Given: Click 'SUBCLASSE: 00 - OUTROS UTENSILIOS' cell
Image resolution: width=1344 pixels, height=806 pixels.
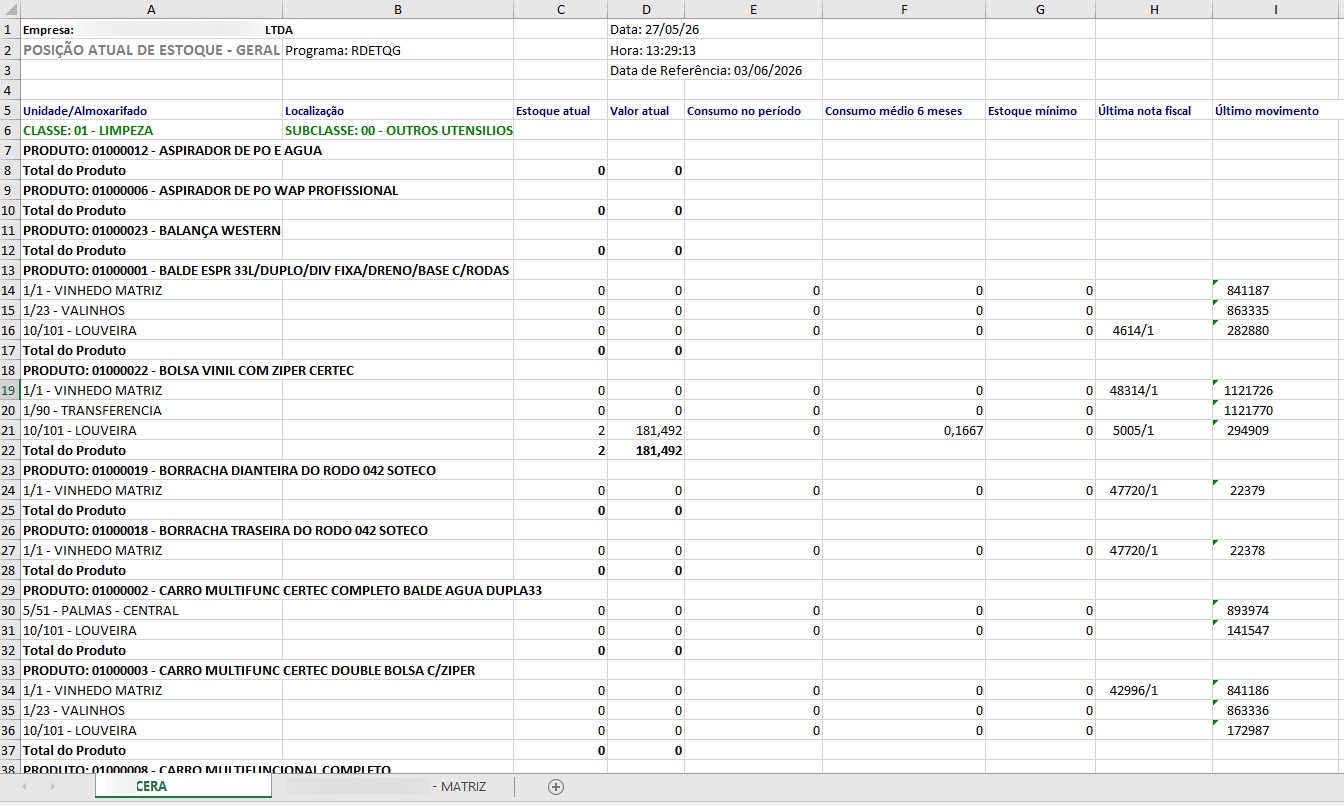Looking at the screenshot, I should coord(398,130).
